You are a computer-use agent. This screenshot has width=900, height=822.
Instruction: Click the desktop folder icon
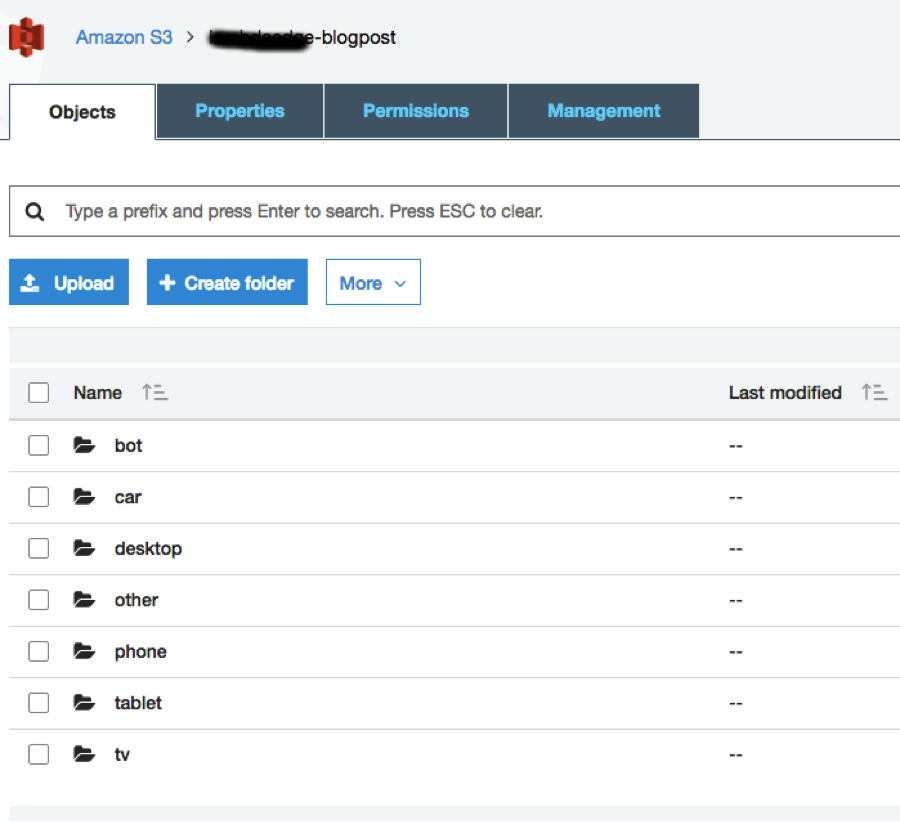pos(84,548)
